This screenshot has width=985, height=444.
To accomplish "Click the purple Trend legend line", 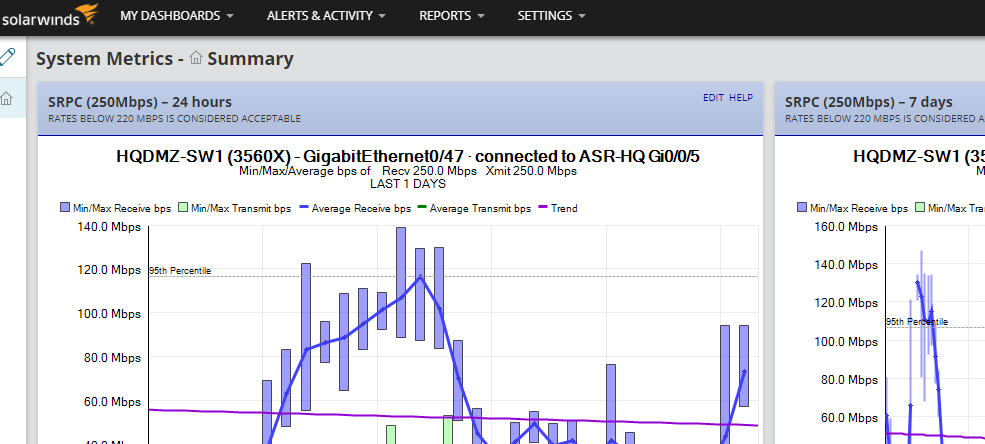I will click(x=542, y=208).
